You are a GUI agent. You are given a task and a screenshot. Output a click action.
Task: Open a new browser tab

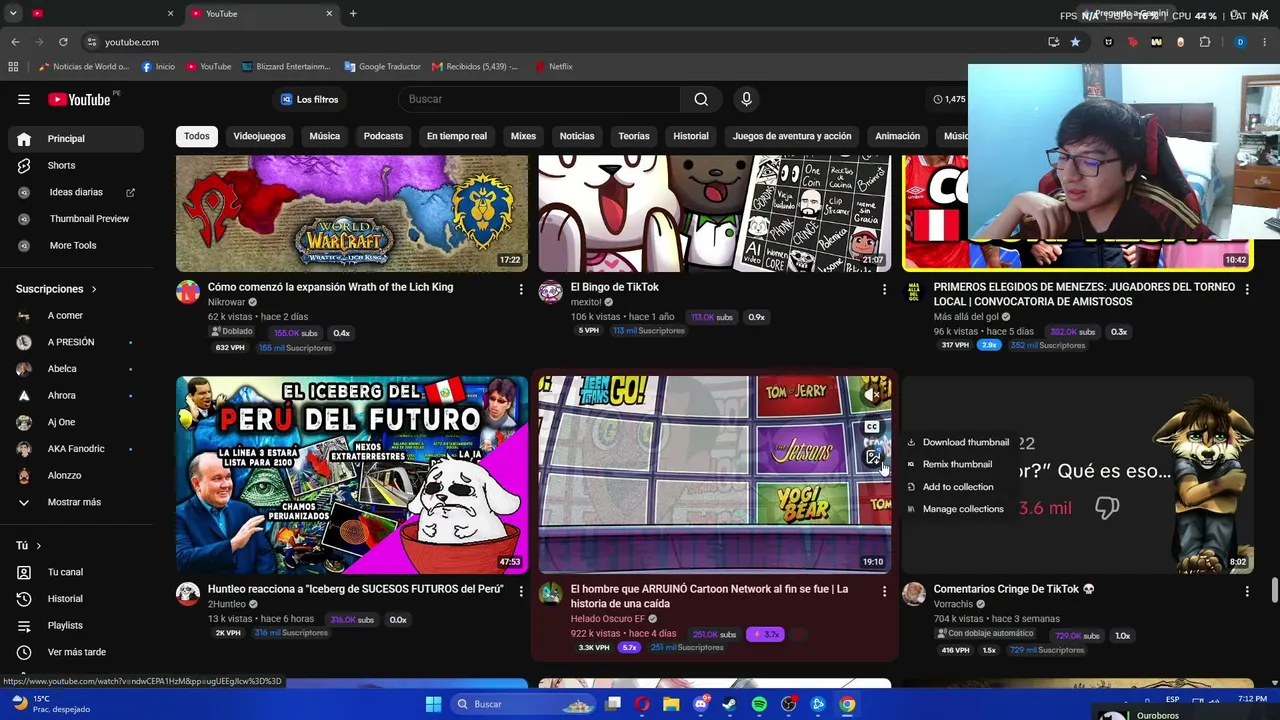point(353,14)
